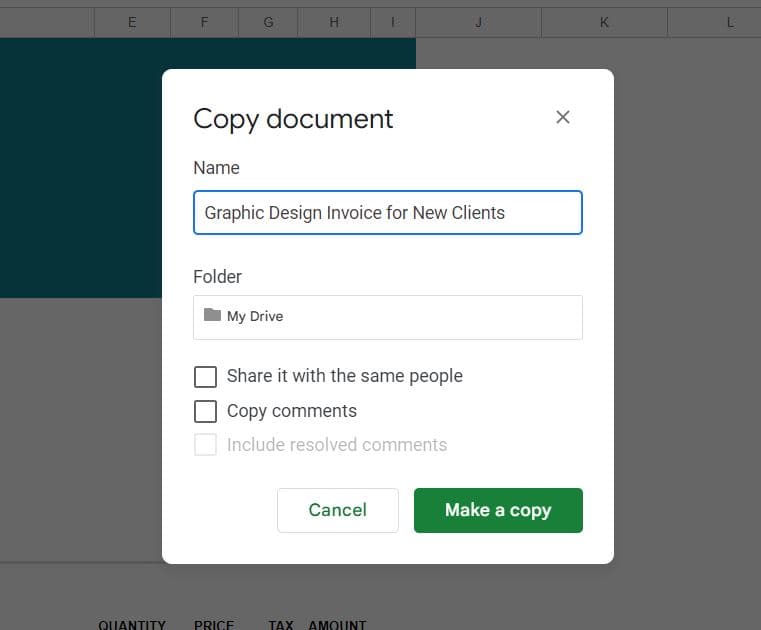Select the AMOUNT heading cell
Image resolution: width=761 pixels, height=630 pixels.
[x=337, y=624]
